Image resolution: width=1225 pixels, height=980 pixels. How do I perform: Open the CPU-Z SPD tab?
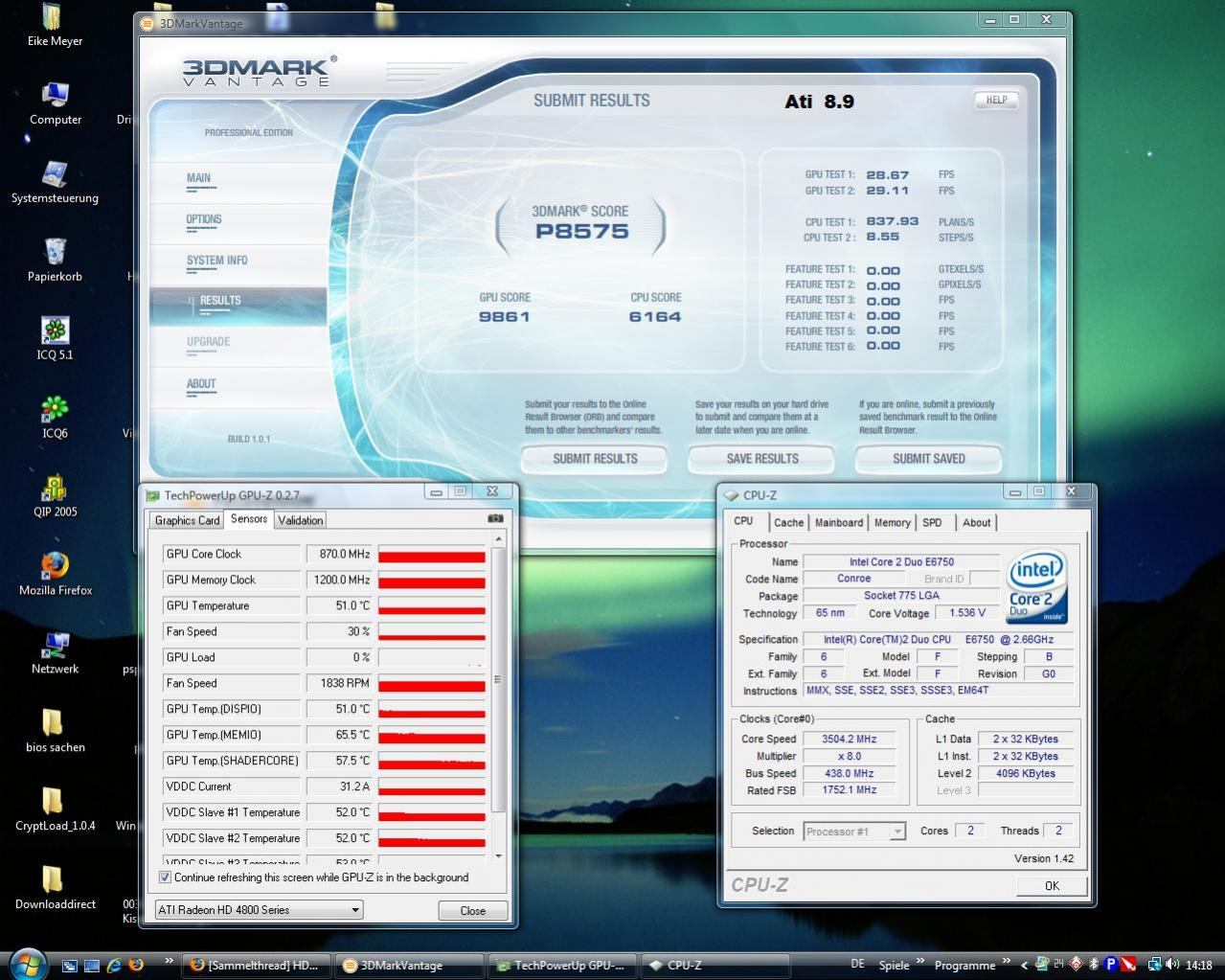[932, 522]
